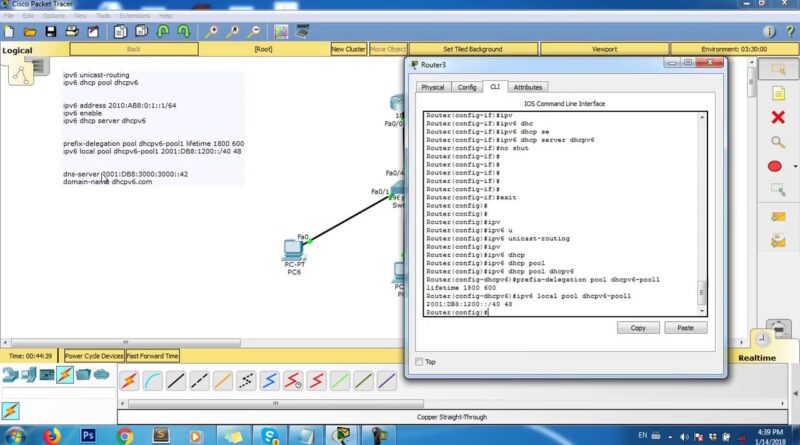Image resolution: width=800 pixels, height=445 pixels.
Task: Choose Serial DCE cable with clock
Action: pos(293,381)
